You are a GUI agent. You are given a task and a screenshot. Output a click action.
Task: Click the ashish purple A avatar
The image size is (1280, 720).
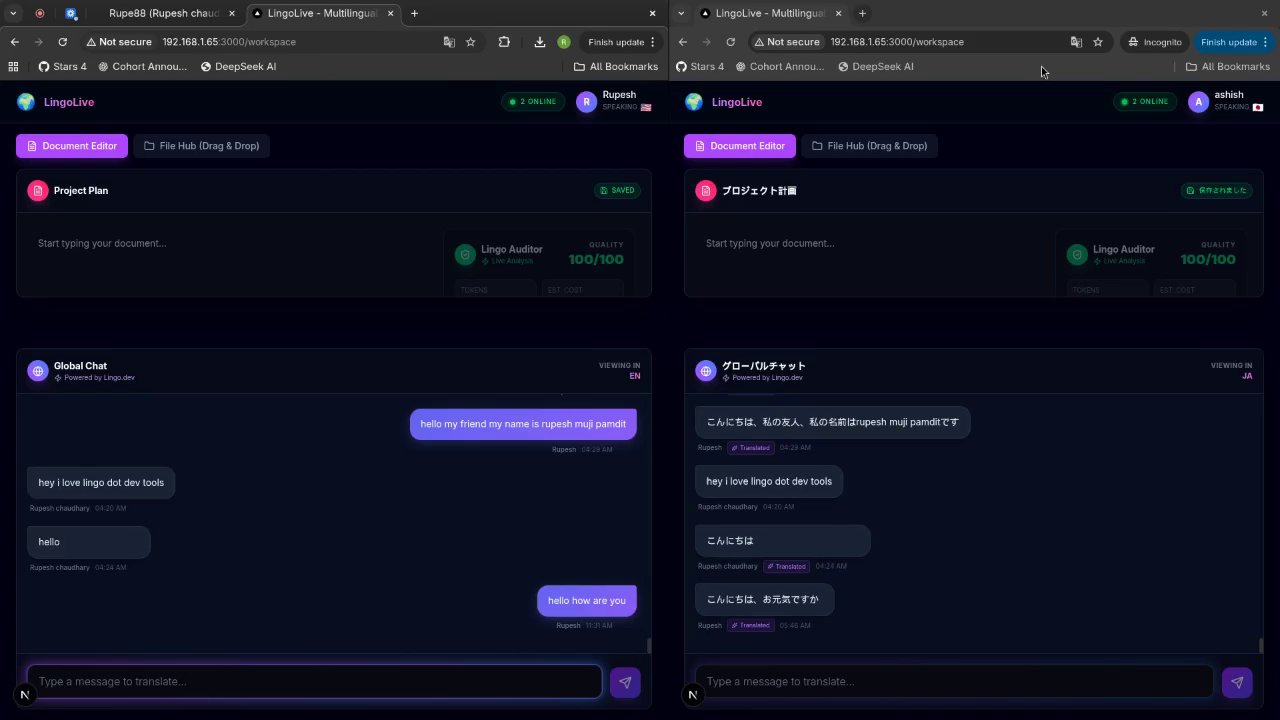(1198, 102)
